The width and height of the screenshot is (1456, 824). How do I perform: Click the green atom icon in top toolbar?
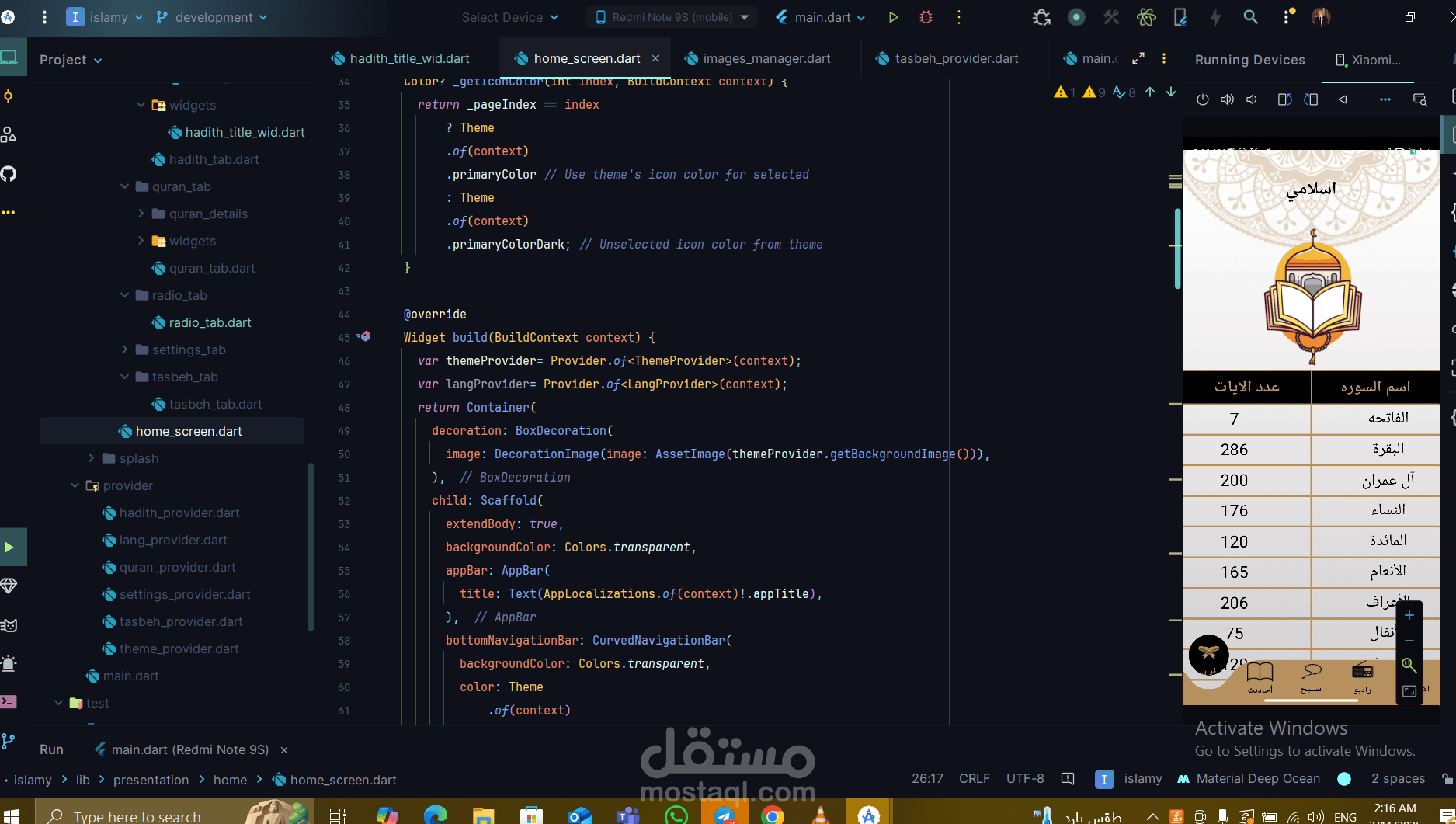(x=1146, y=17)
